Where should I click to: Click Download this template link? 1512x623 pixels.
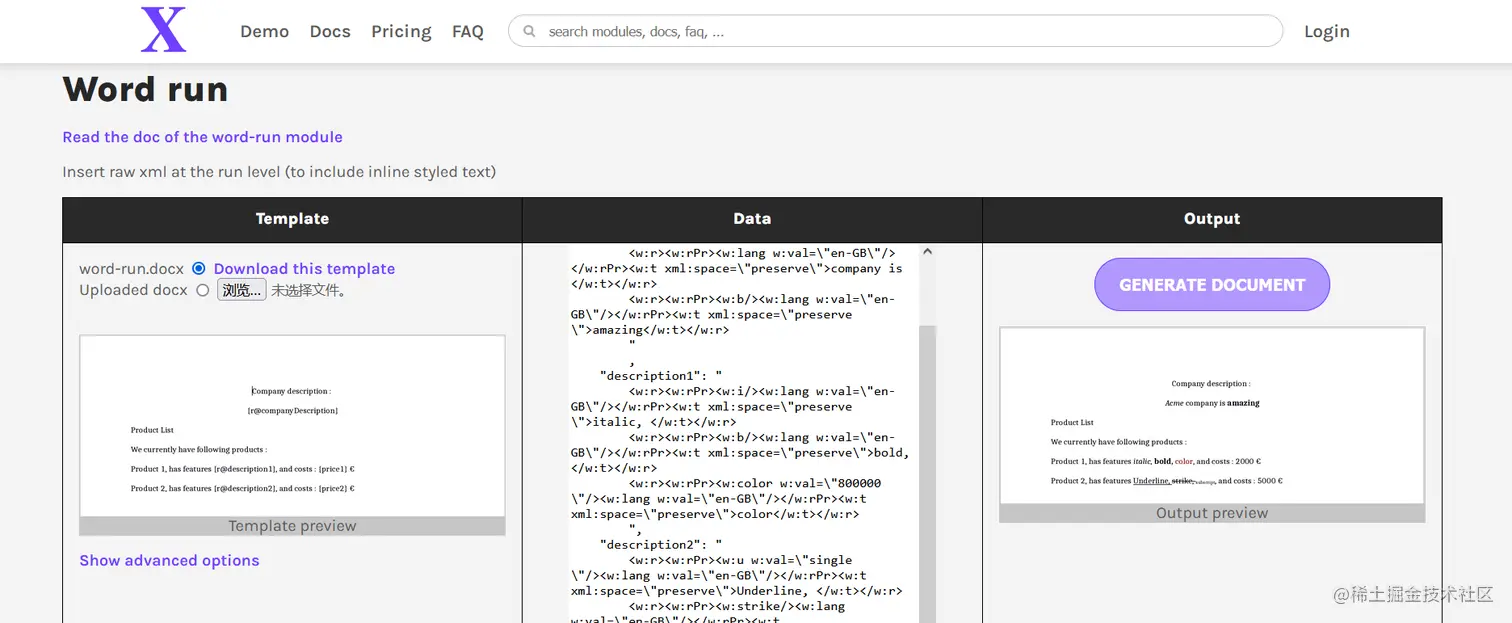(x=304, y=269)
